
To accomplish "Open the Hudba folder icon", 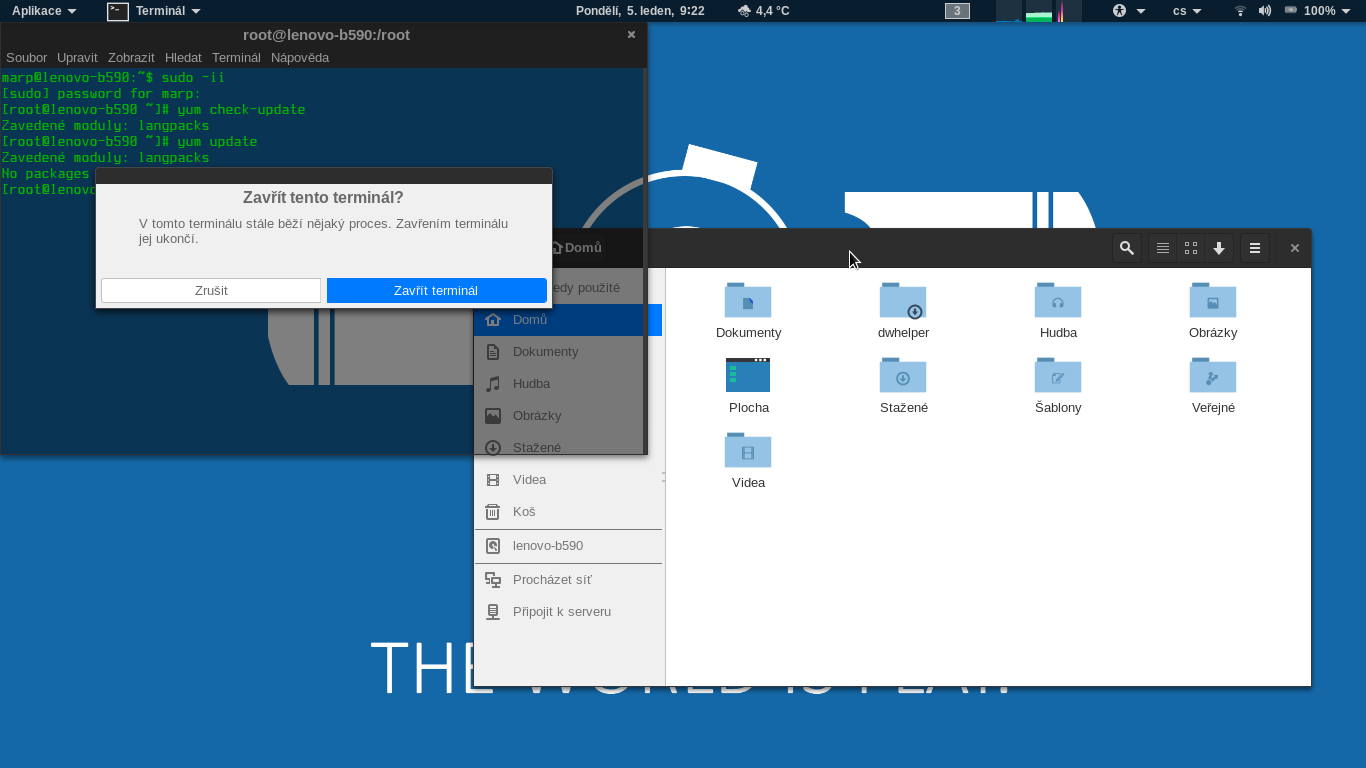I will (x=1058, y=300).
